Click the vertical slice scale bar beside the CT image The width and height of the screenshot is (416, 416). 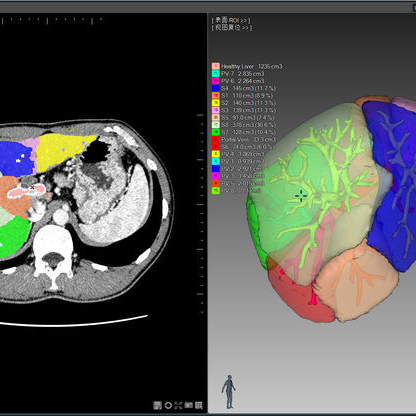201,213
